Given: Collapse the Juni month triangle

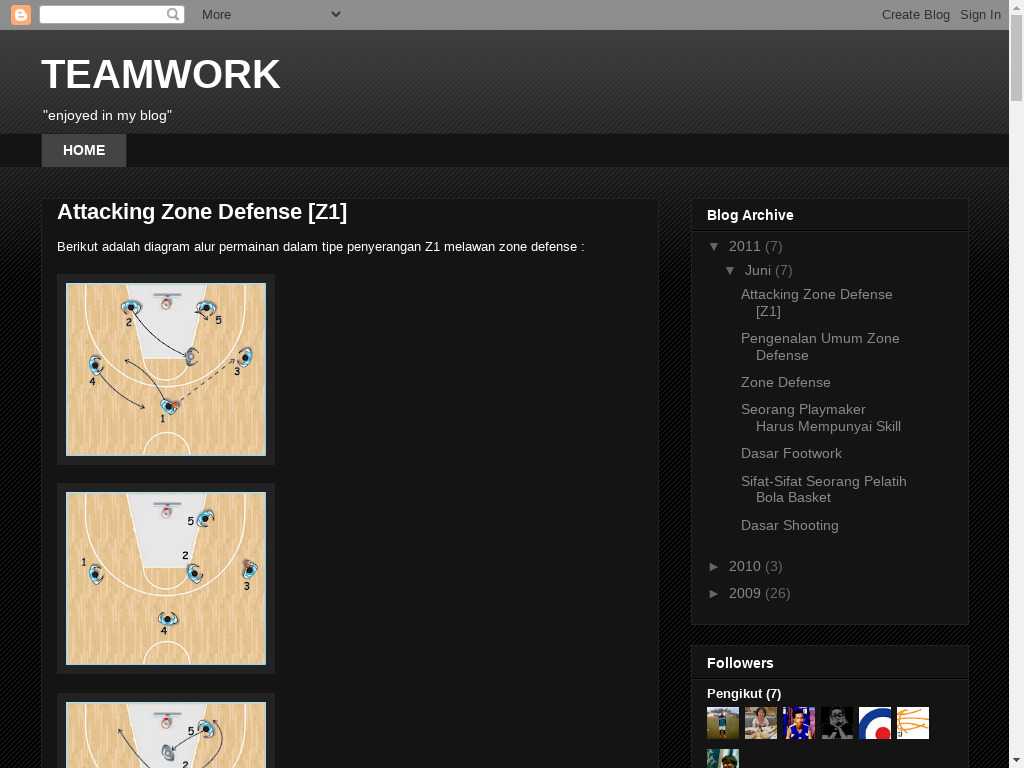Looking at the screenshot, I should [x=730, y=270].
